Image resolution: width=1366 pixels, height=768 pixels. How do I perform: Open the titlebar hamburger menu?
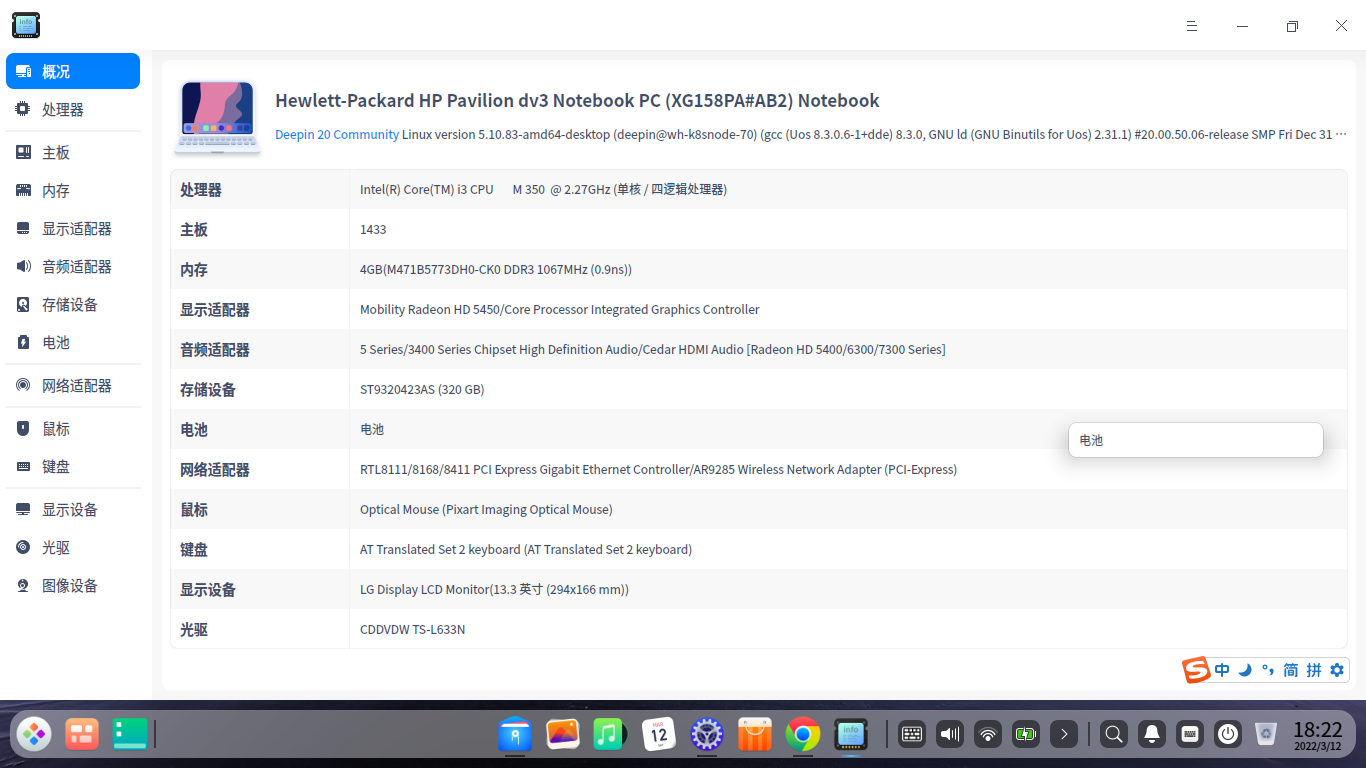pos(1192,26)
